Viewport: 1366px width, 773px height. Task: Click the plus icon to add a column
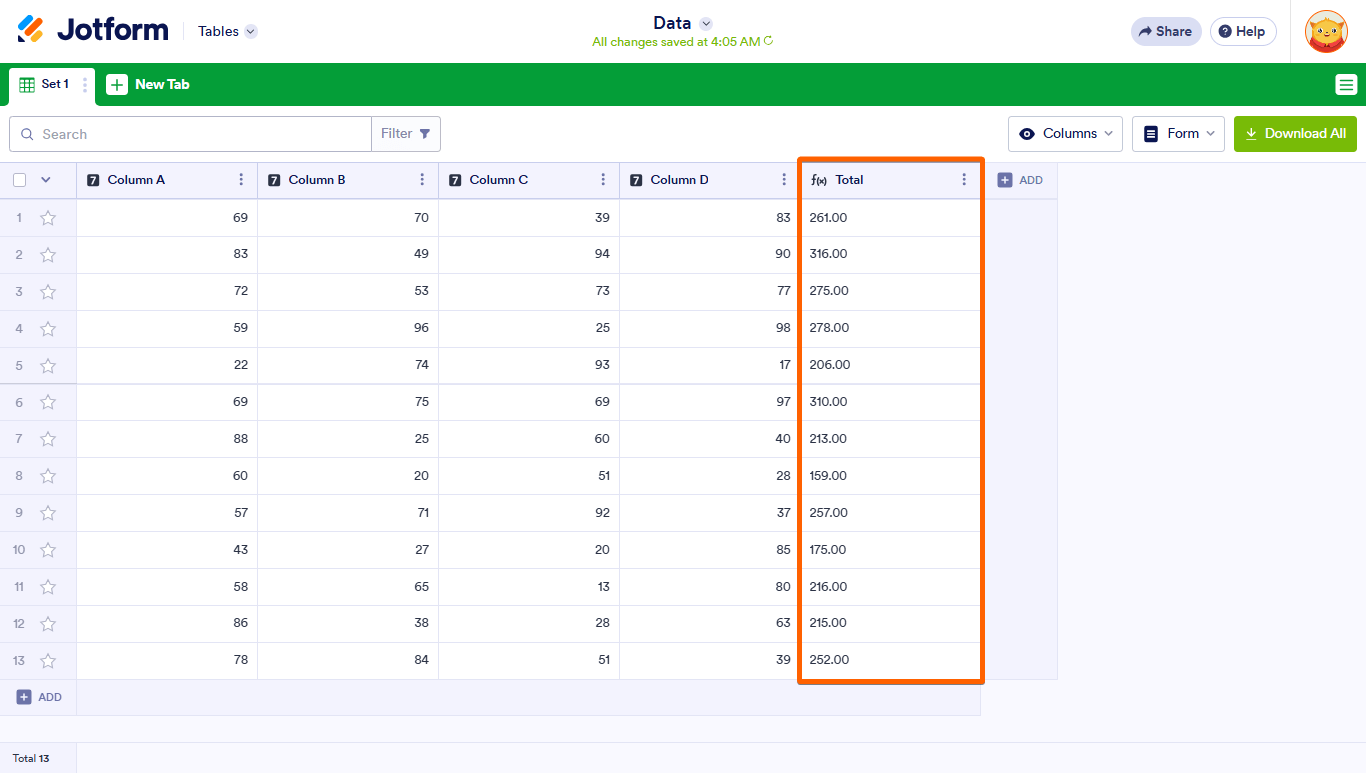[1005, 180]
